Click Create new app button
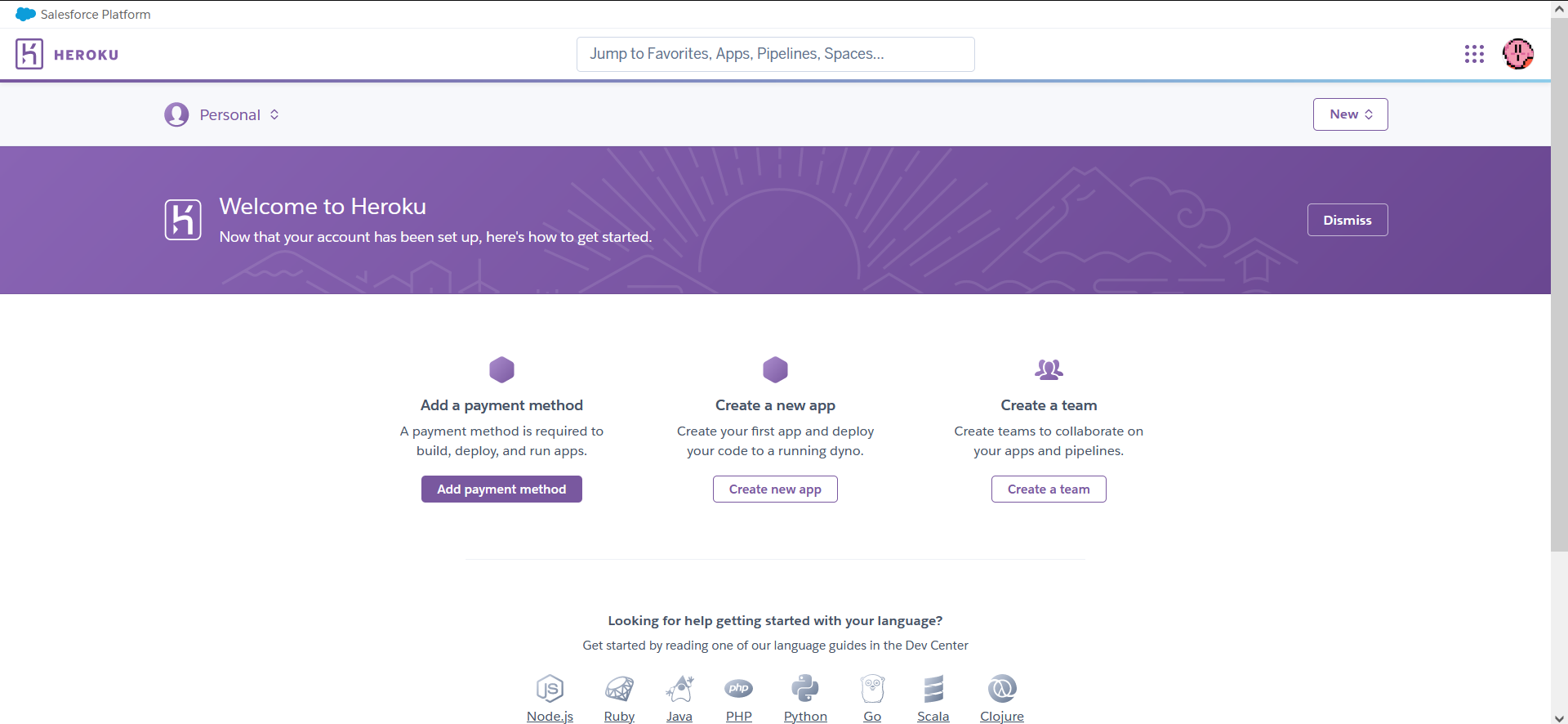 click(775, 489)
